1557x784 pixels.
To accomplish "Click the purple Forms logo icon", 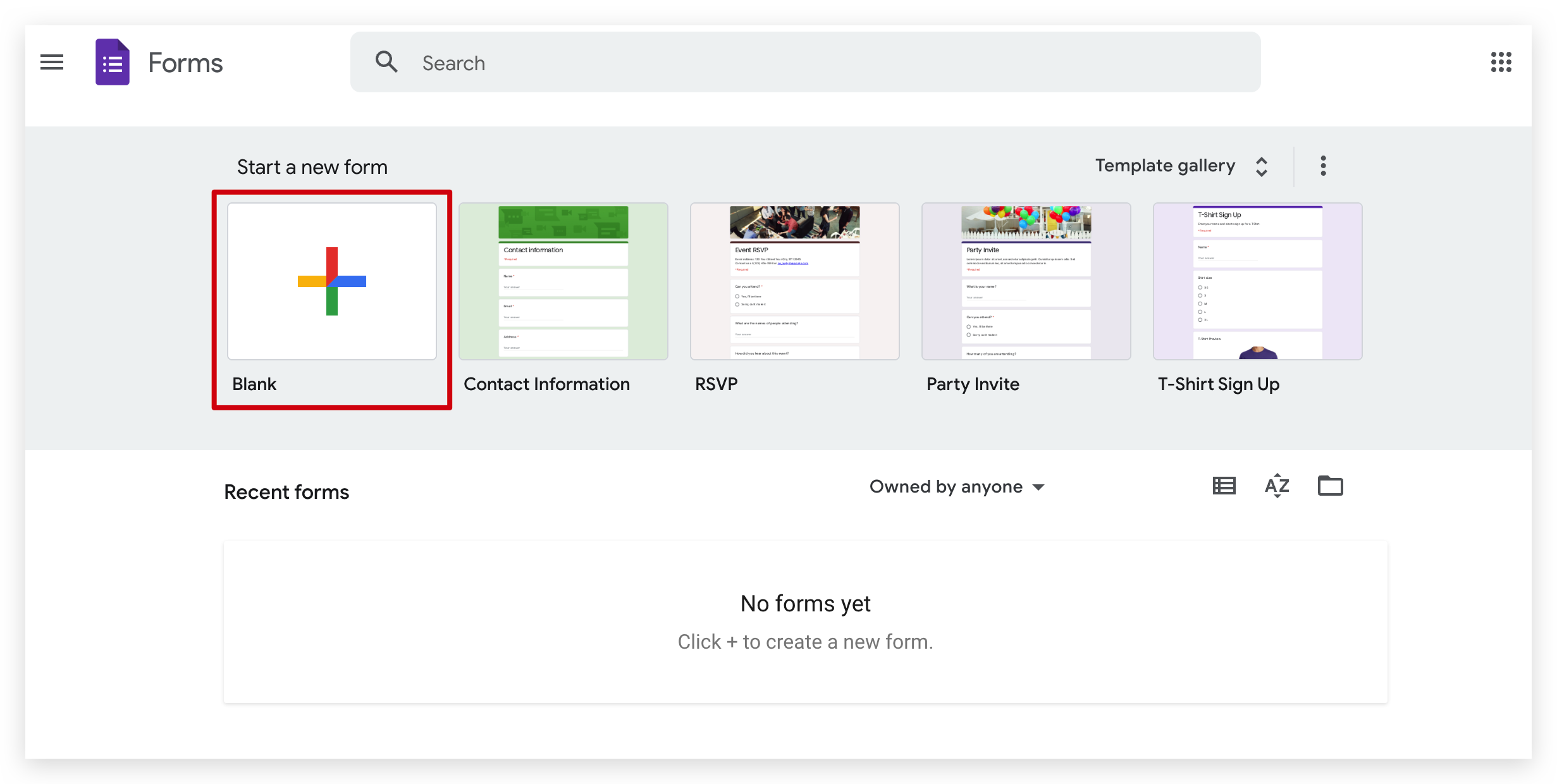I will pos(113,62).
